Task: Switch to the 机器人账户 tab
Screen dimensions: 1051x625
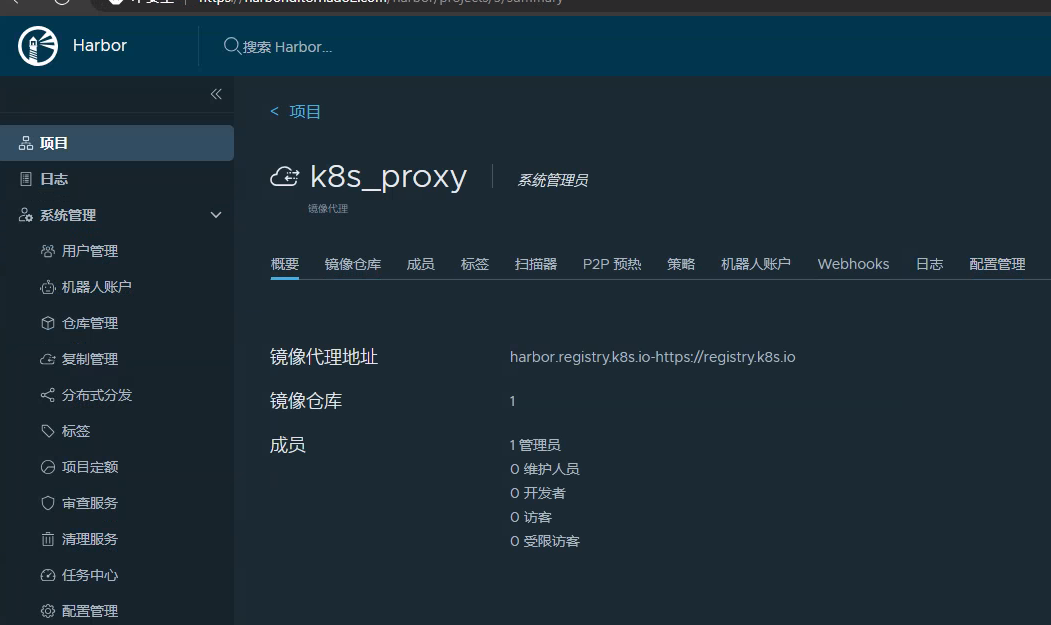Action: pyautogui.click(x=755, y=264)
